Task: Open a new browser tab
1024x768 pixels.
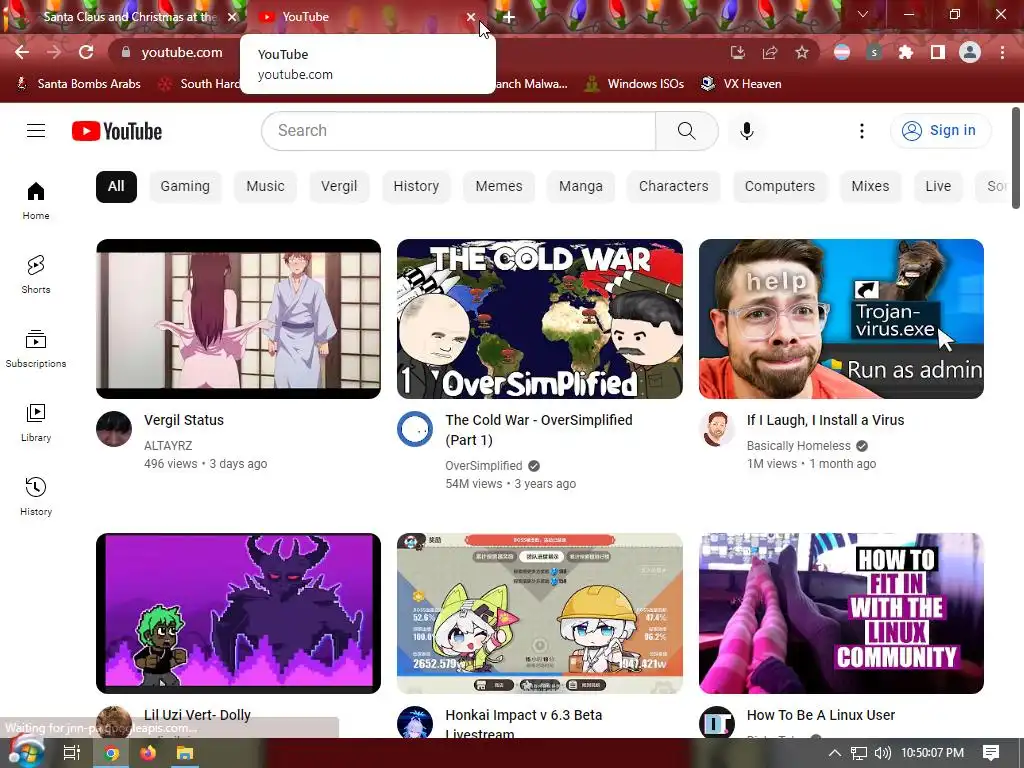Action: pos(509,18)
